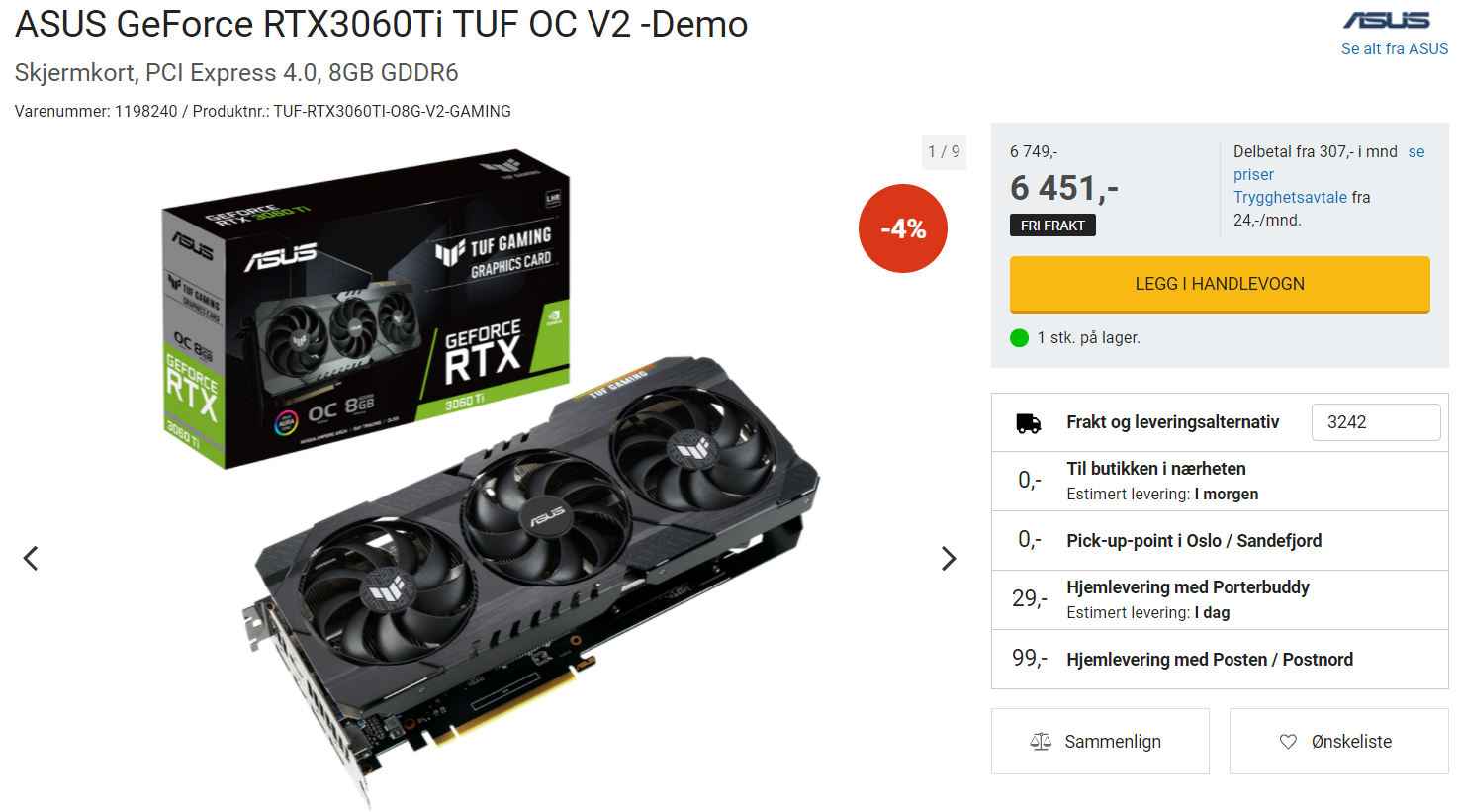The width and height of the screenshot is (1460, 812).
Task: Click the postal code field 3242
Action: (1376, 422)
